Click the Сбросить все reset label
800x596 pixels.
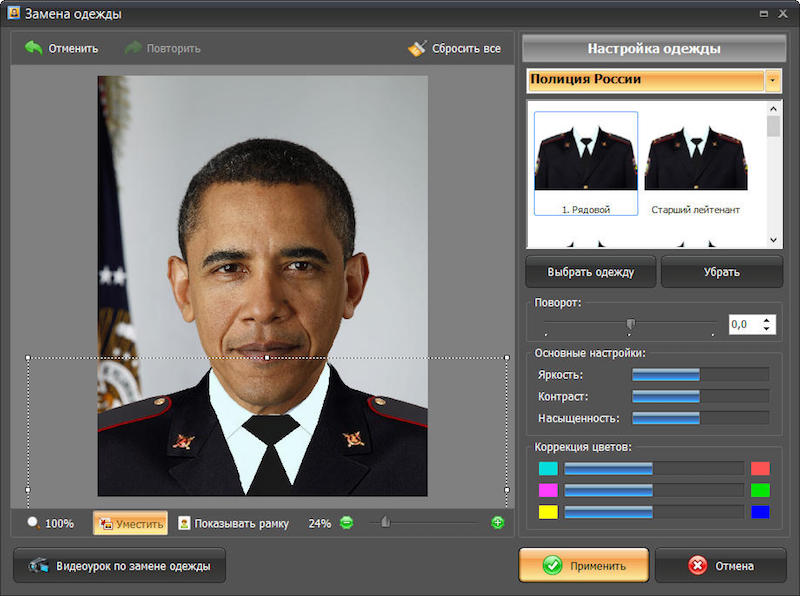[466, 48]
